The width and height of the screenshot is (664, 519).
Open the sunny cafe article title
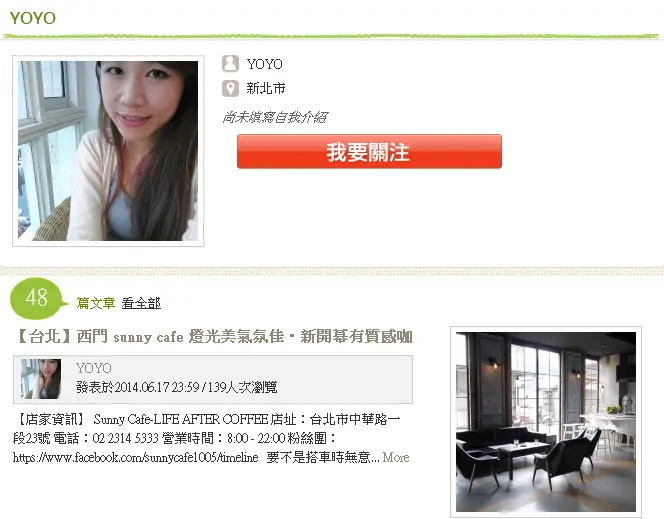pyautogui.click(x=214, y=337)
